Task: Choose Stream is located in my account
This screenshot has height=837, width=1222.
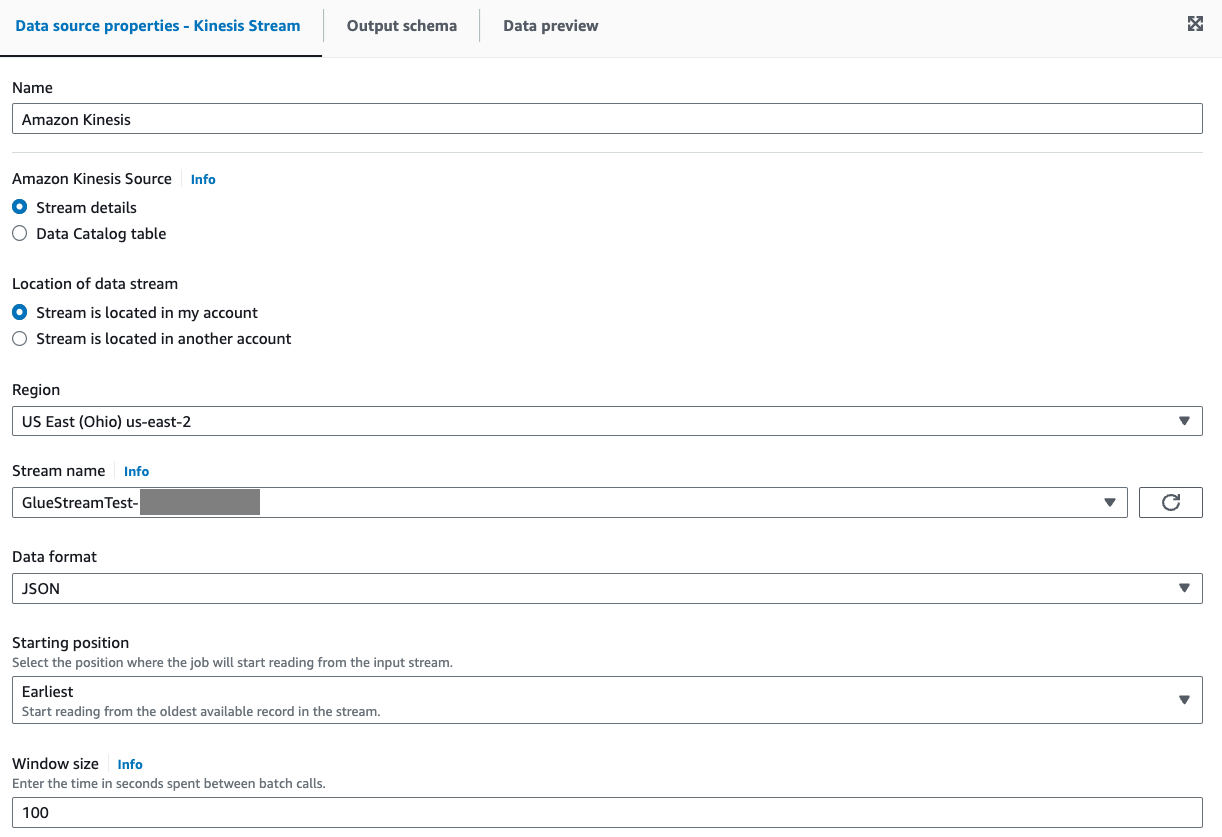Action: point(20,313)
